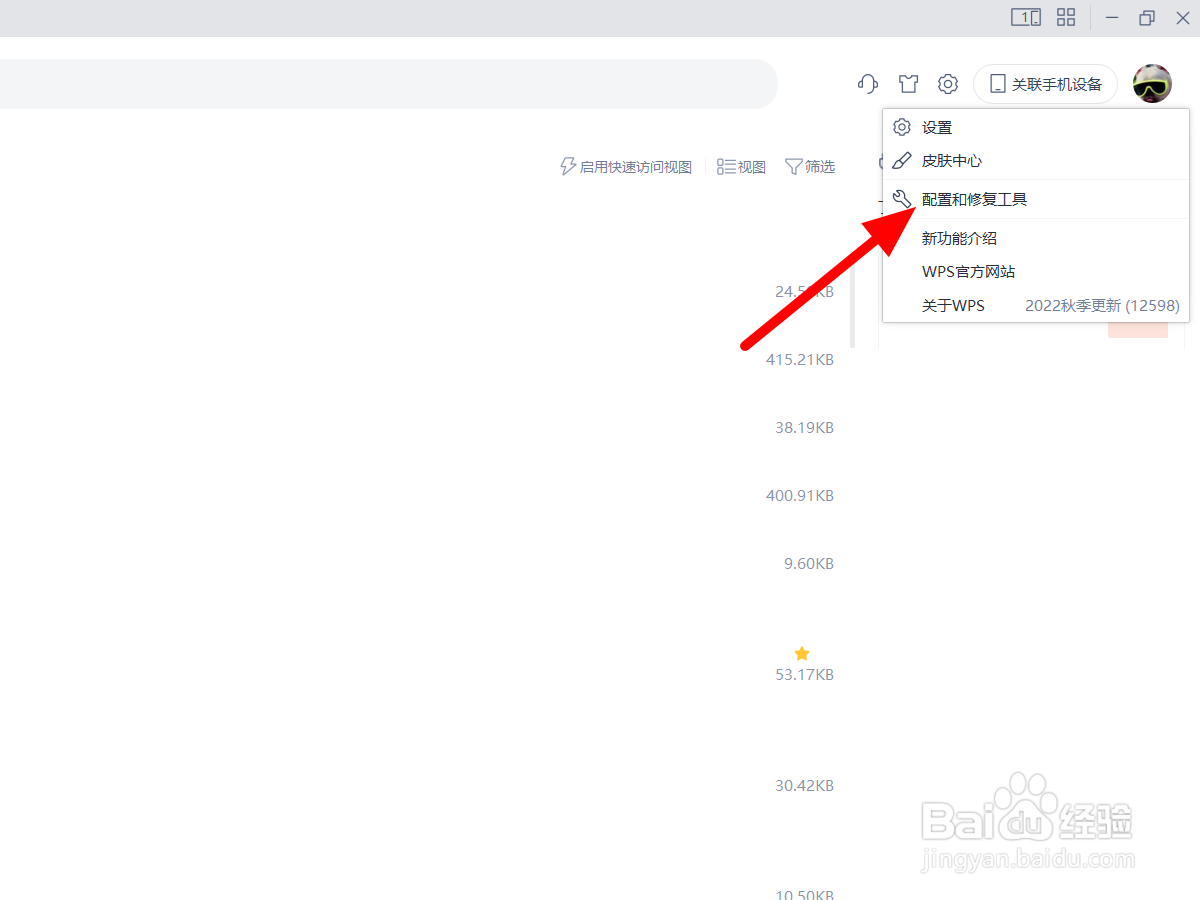Select 配置和修复工具 from the menu

click(973, 198)
